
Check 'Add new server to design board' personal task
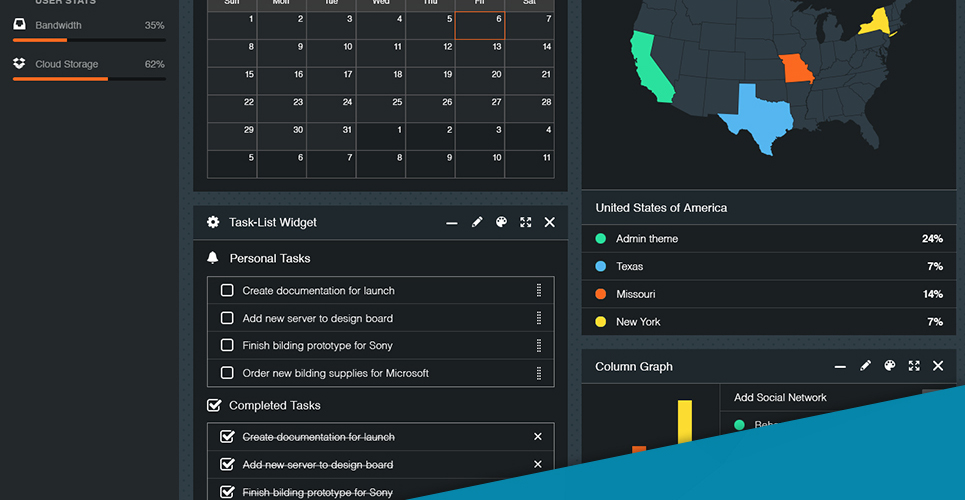coord(227,318)
